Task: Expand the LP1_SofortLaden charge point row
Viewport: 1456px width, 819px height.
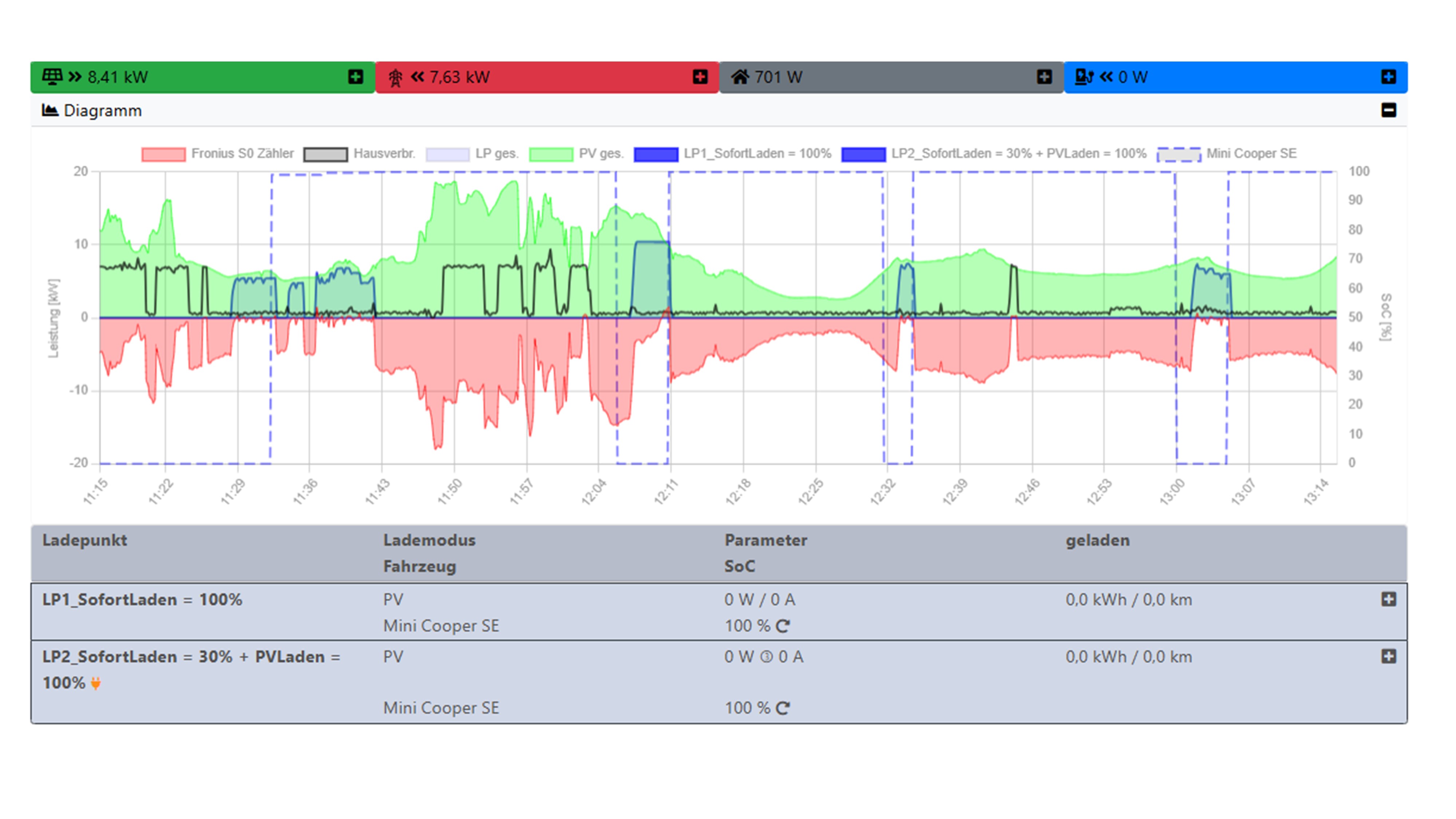Action: [x=1388, y=599]
